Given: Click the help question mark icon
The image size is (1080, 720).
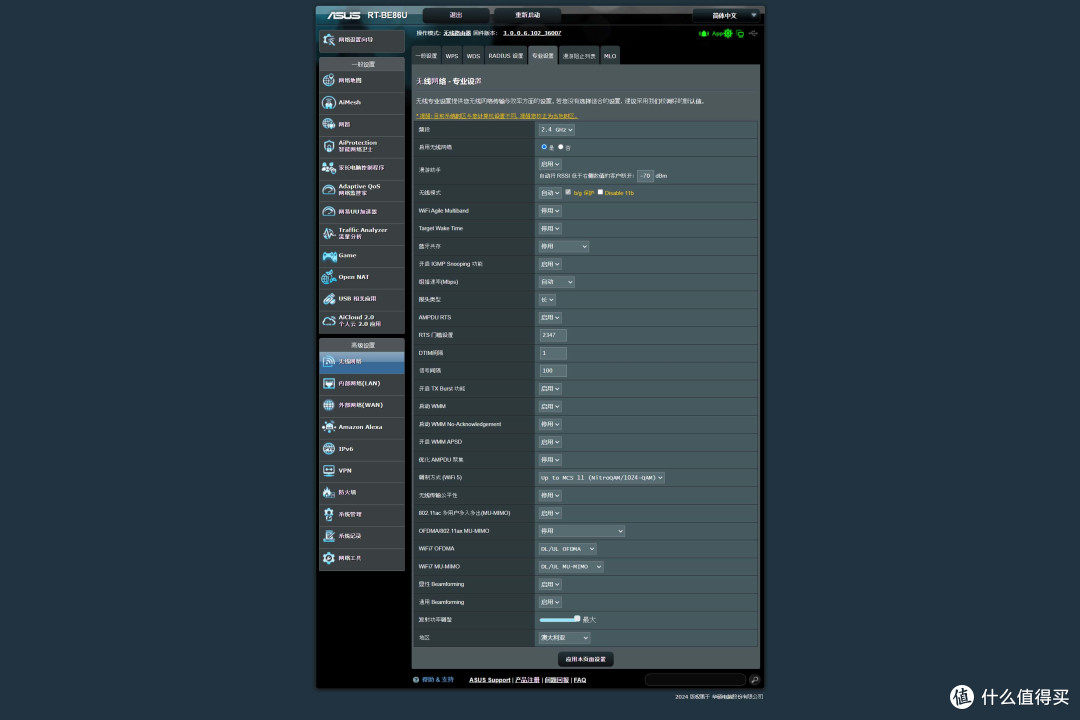Looking at the screenshot, I should [416, 680].
